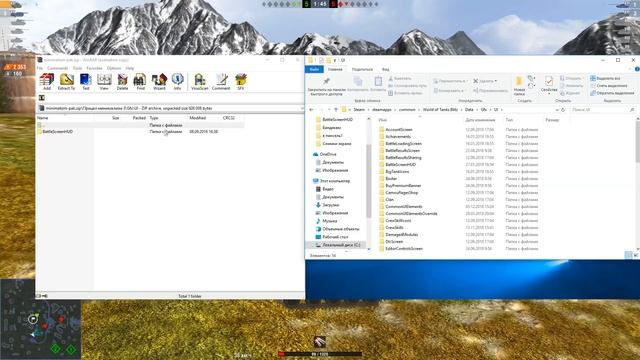Click the New folder icon in Explorer ribbon
This screenshot has width=640, height=360.
pyautogui.click(x=519, y=81)
